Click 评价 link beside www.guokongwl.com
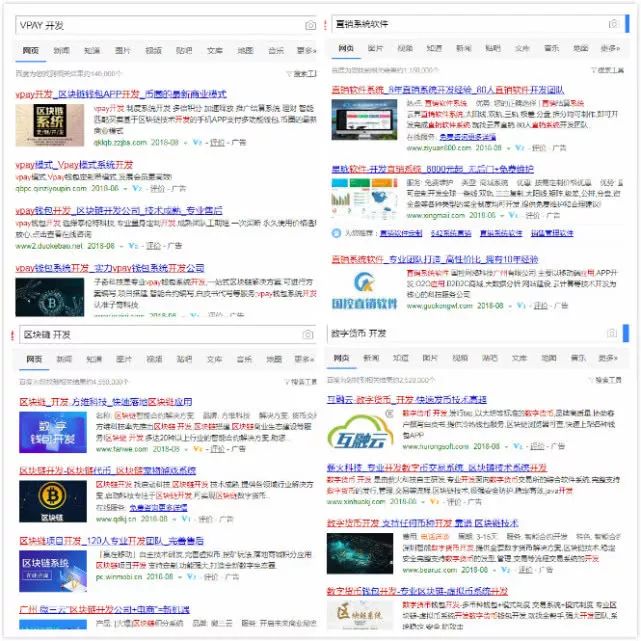Image resolution: width=641 pixels, height=641 pixels. click(541, 305)
